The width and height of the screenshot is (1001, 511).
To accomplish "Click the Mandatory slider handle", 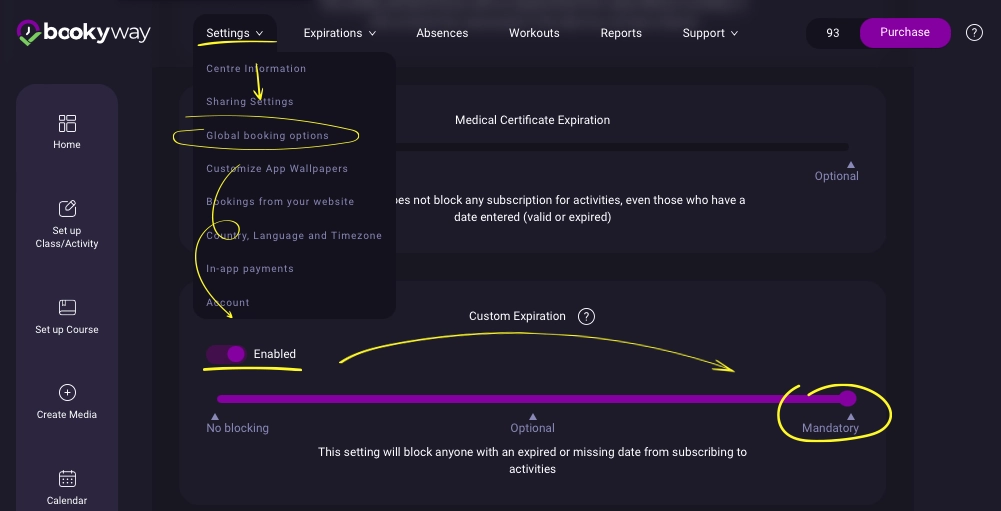I will [848, 398].
